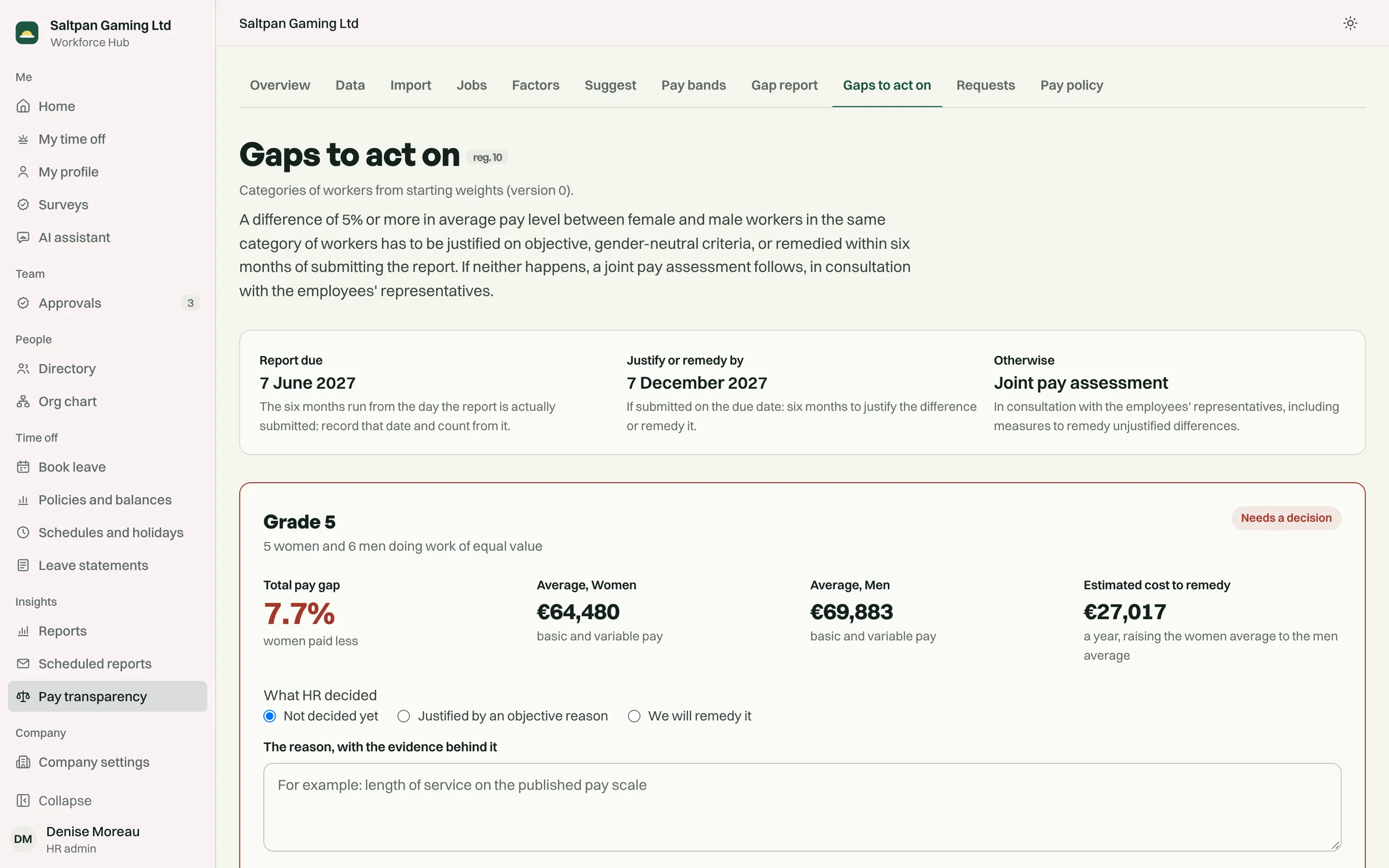This screenshot has width=1389, height=868.
Task: Click the Leave statements document icon
Action: [23, 565]
